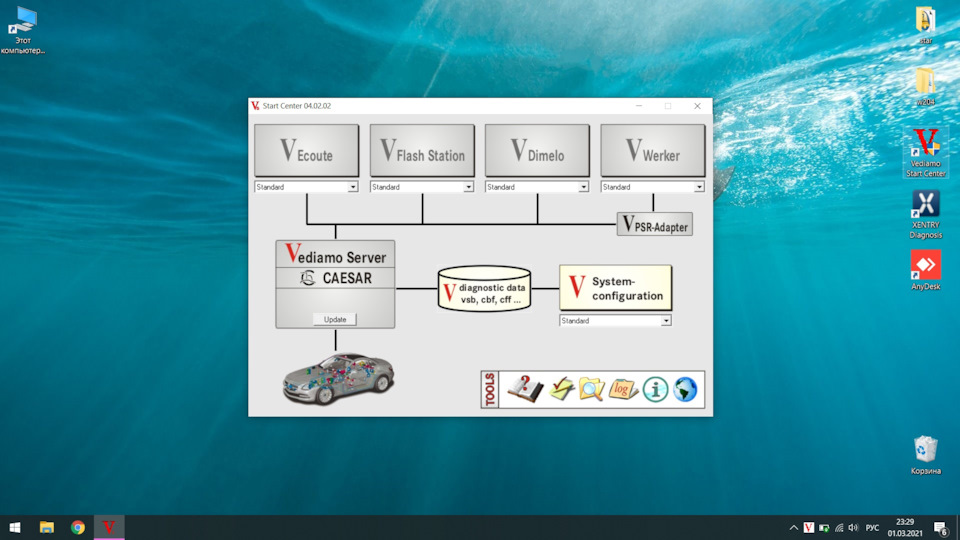Select Этот компьютер desktop icon

point(23,30)
